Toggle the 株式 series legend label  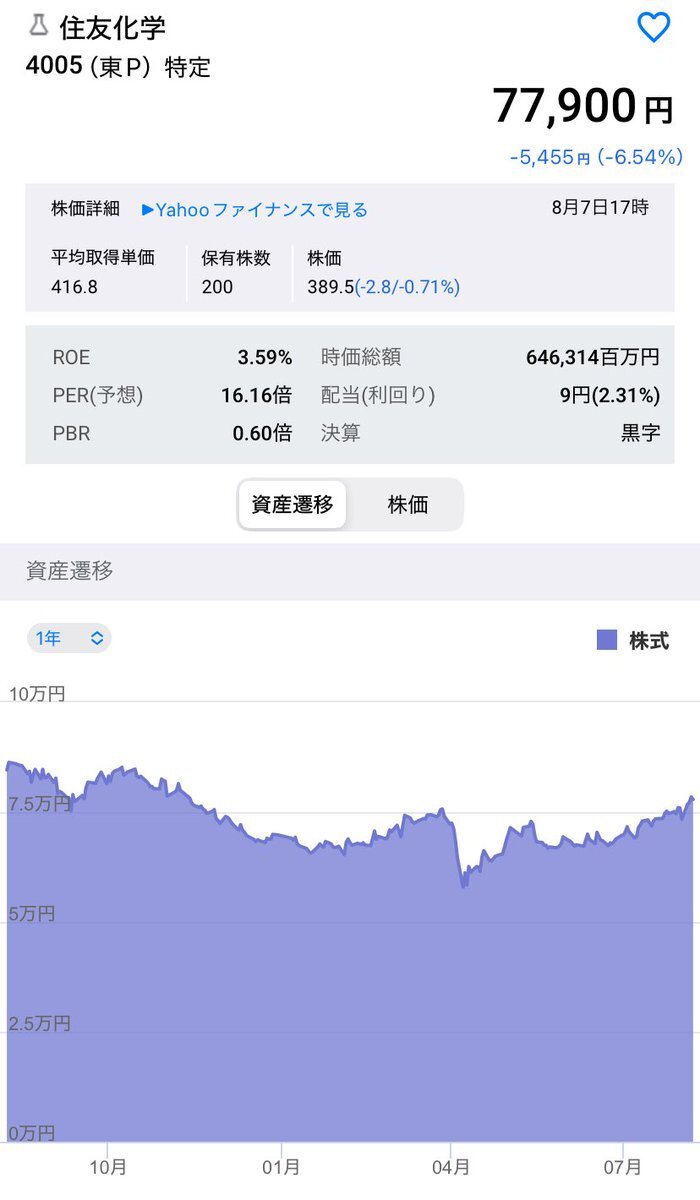pyautogui.click(x=649, y=641)
